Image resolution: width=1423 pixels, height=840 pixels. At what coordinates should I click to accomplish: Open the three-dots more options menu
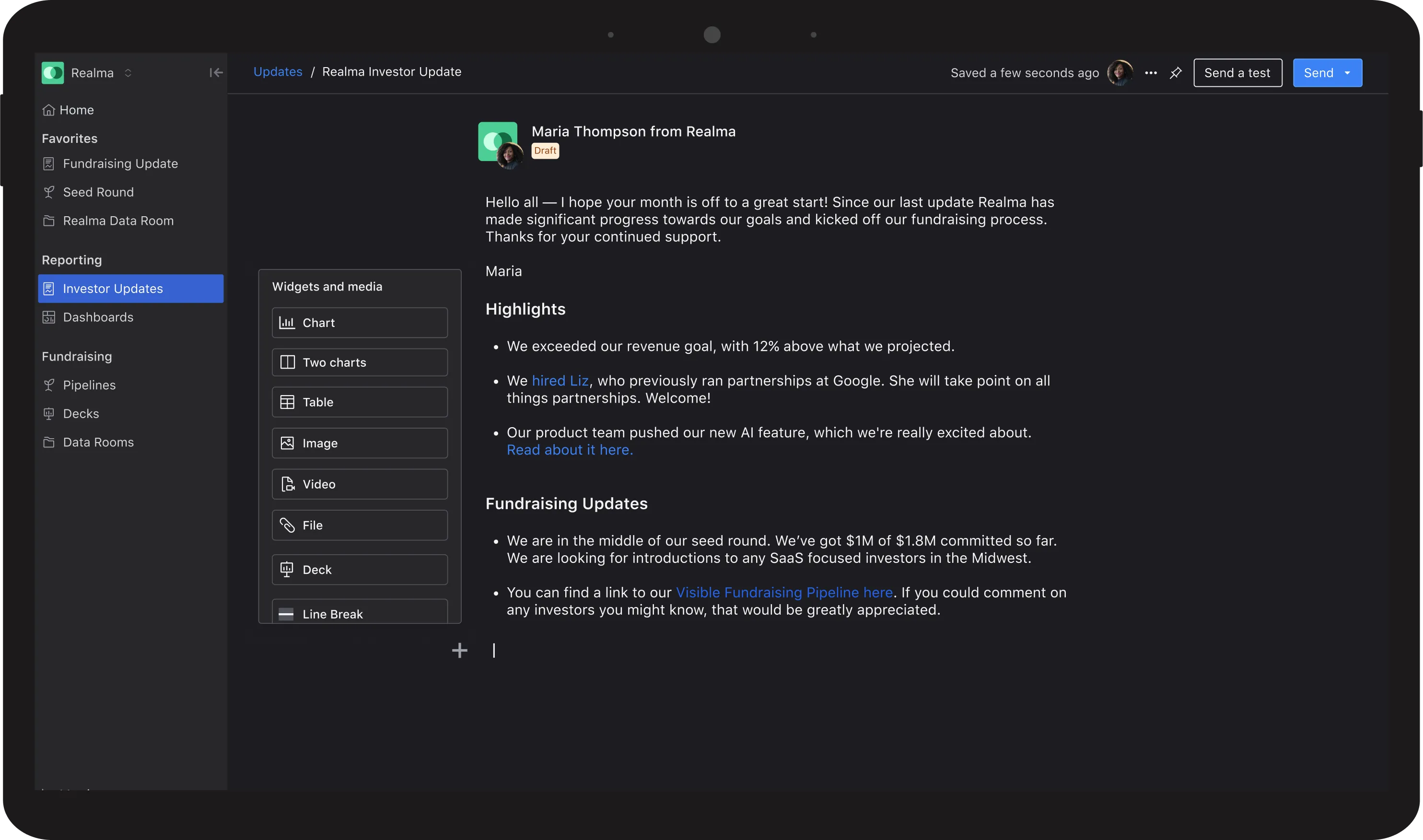click(1151, 73)
